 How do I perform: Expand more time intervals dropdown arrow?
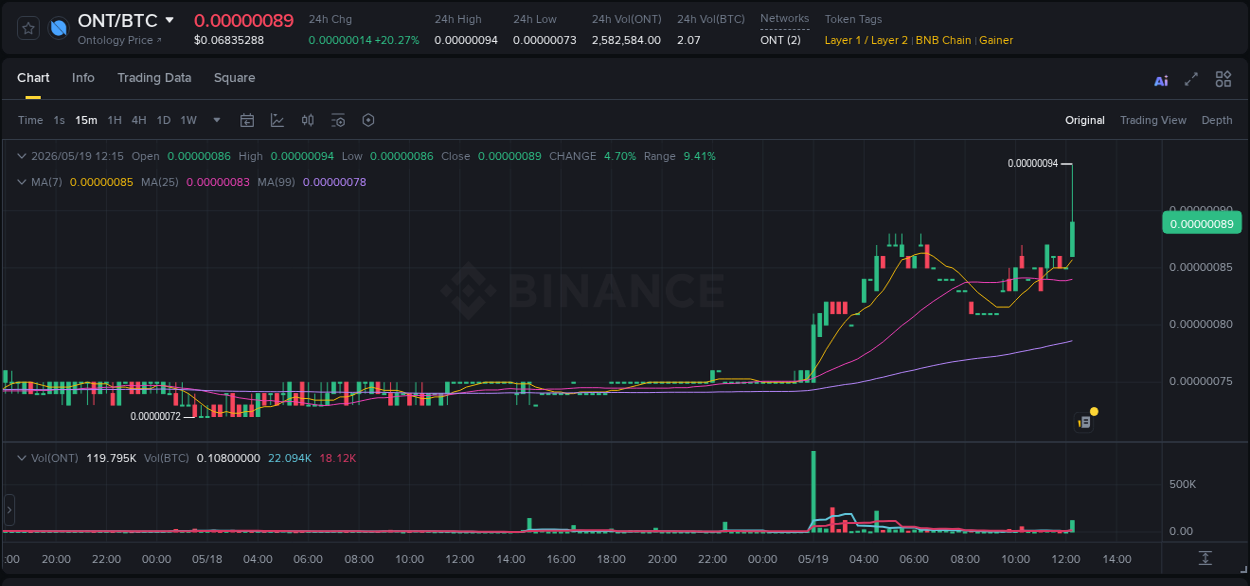pyautogui.click(x=217, y=120)
